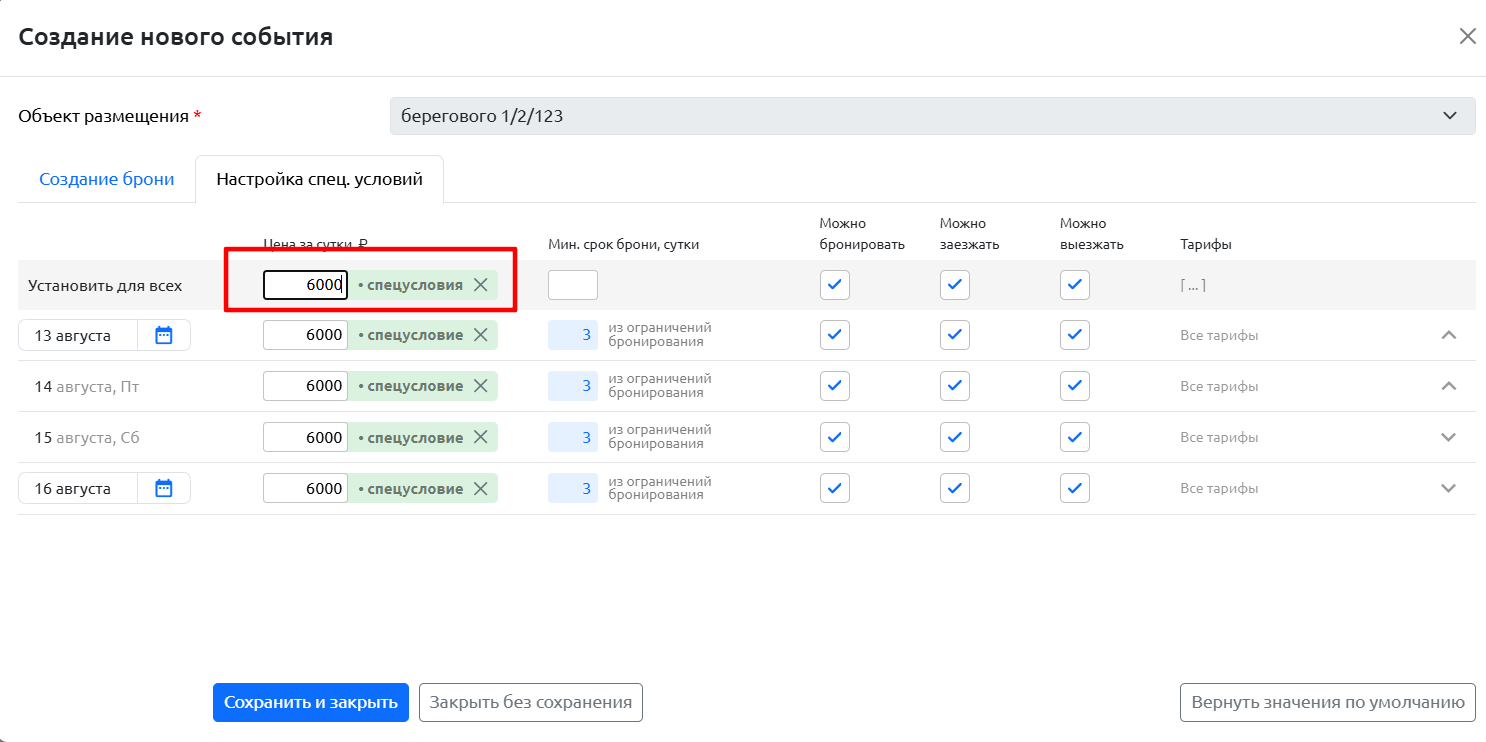This screenshot has height=742, width=1486.
Task: Select the Настройка спец. условий tab
Action: [x=320, y=180]
